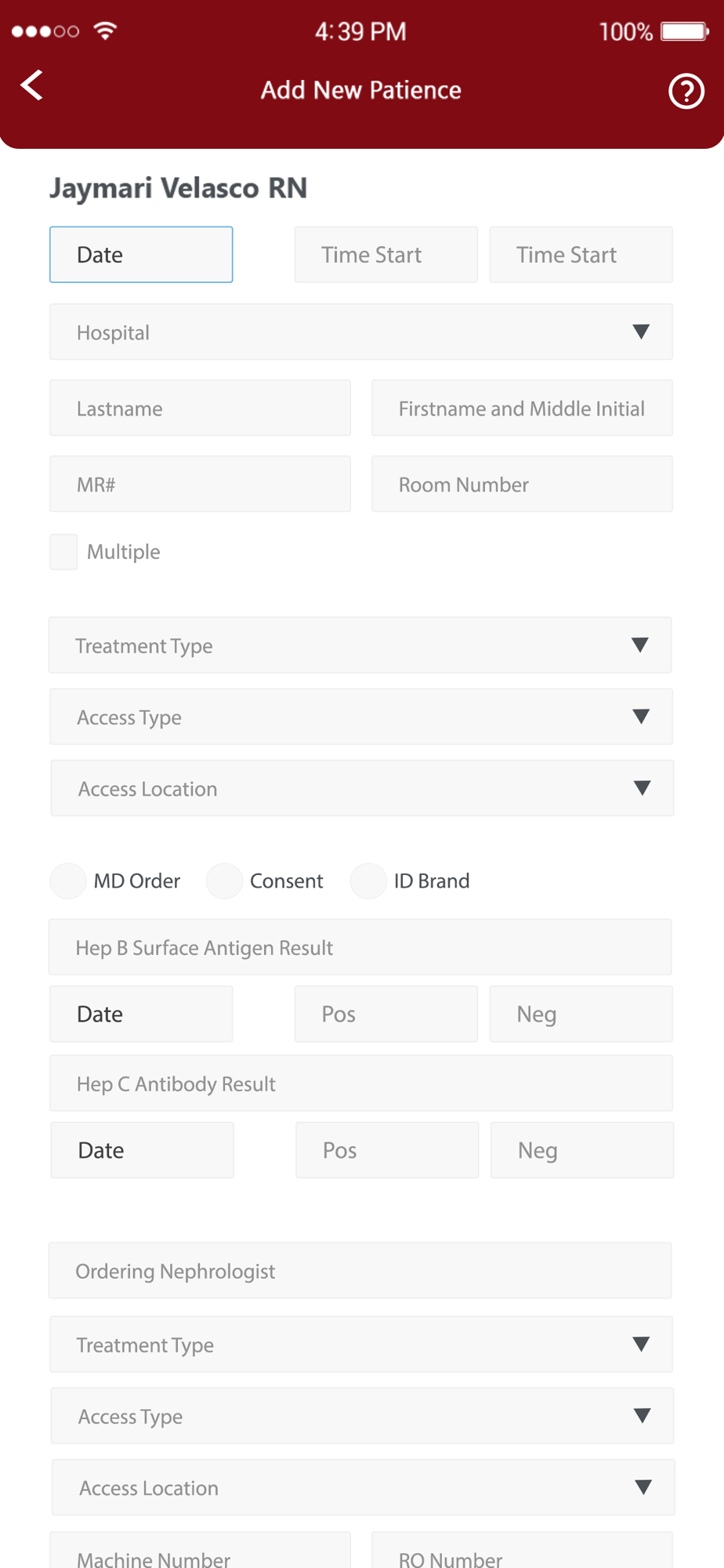Select the ID Brand radio button
Viewport: 724px width, 1568px height.
368,880
